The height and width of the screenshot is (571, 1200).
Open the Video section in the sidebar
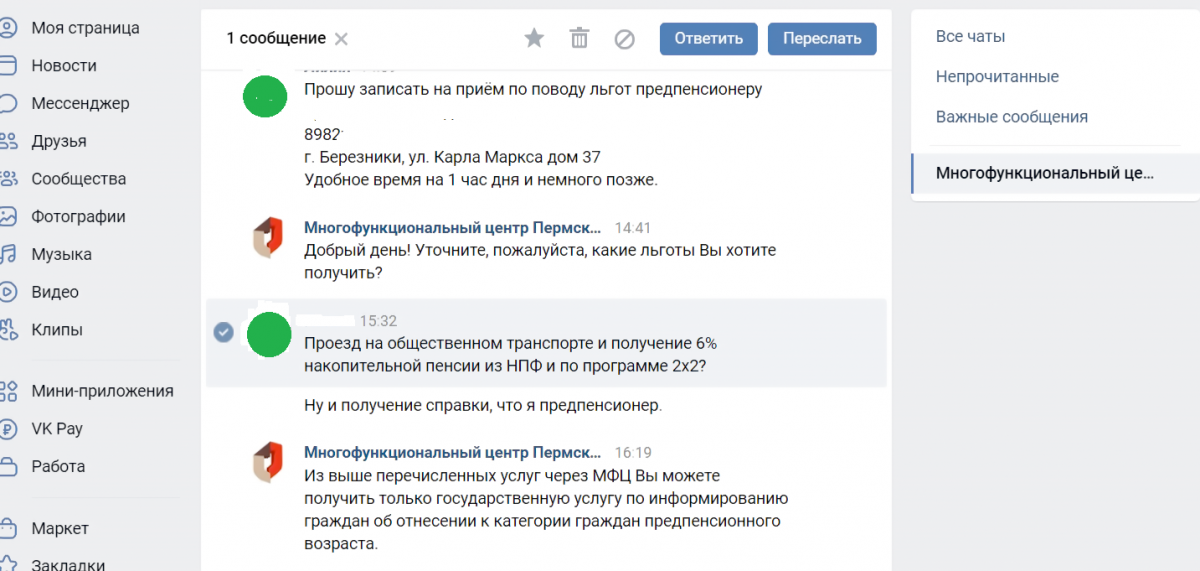click(55, 292)
